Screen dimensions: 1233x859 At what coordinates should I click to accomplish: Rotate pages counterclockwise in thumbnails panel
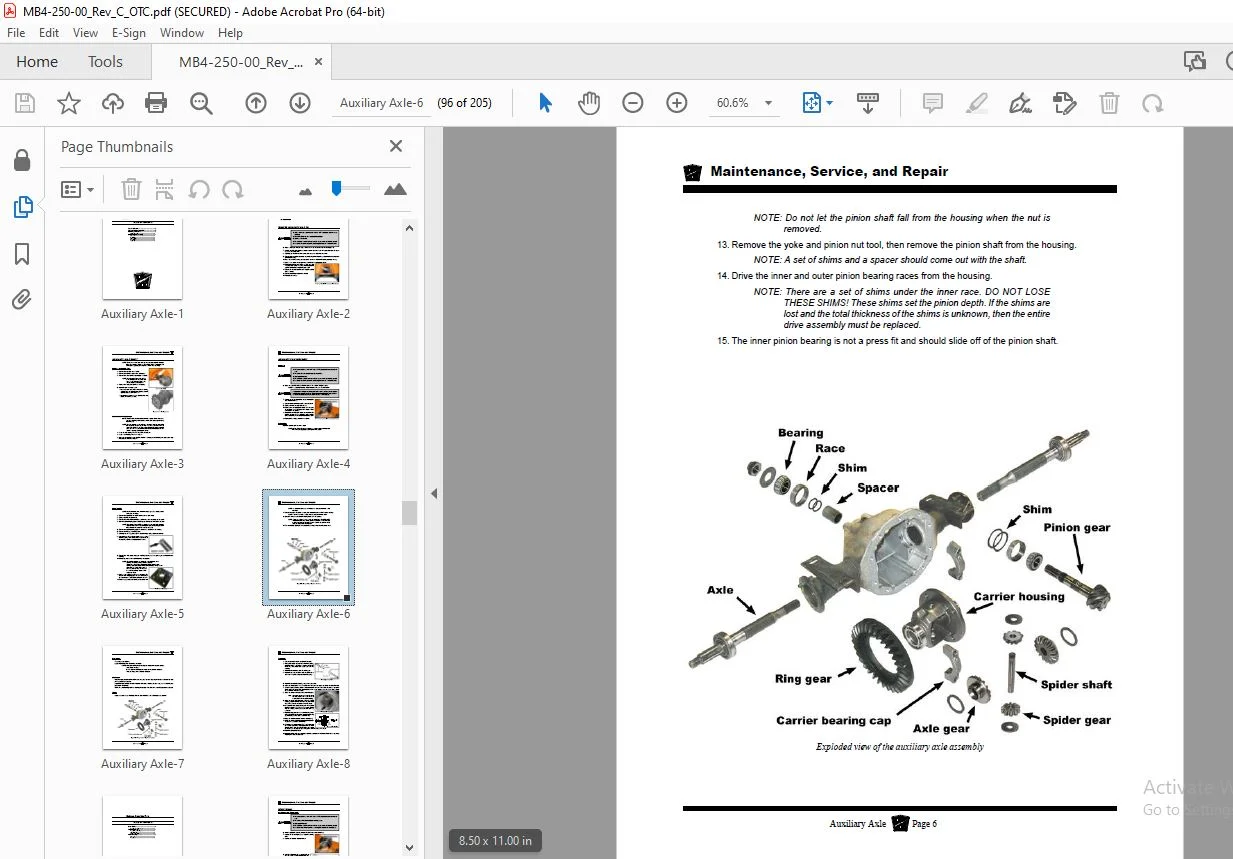[199, 189]
